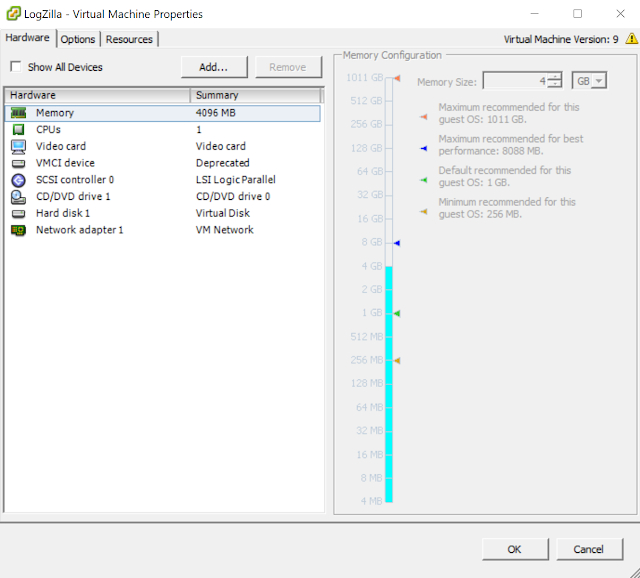The height and width of the screenshot is (578, 640).
Task: Select the VMCI device row label
Action: (65, 163)
